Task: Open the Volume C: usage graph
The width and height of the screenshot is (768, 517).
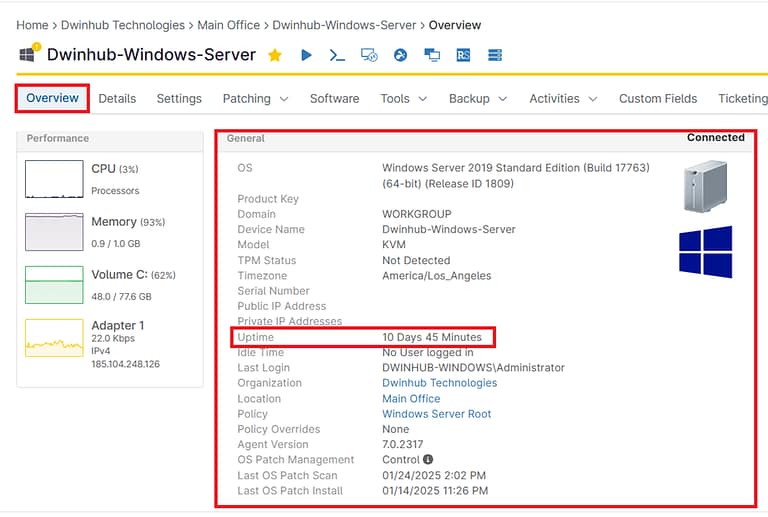Action: point(54,285)
